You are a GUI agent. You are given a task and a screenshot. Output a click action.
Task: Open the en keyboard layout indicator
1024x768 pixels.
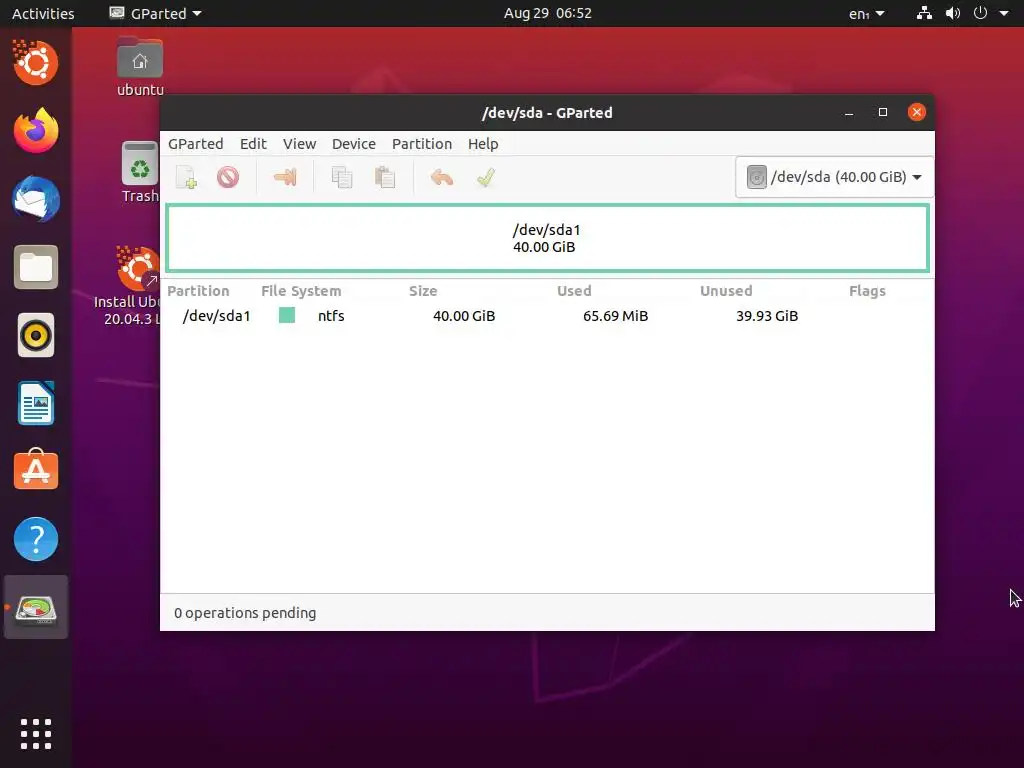tap(866, 13)
